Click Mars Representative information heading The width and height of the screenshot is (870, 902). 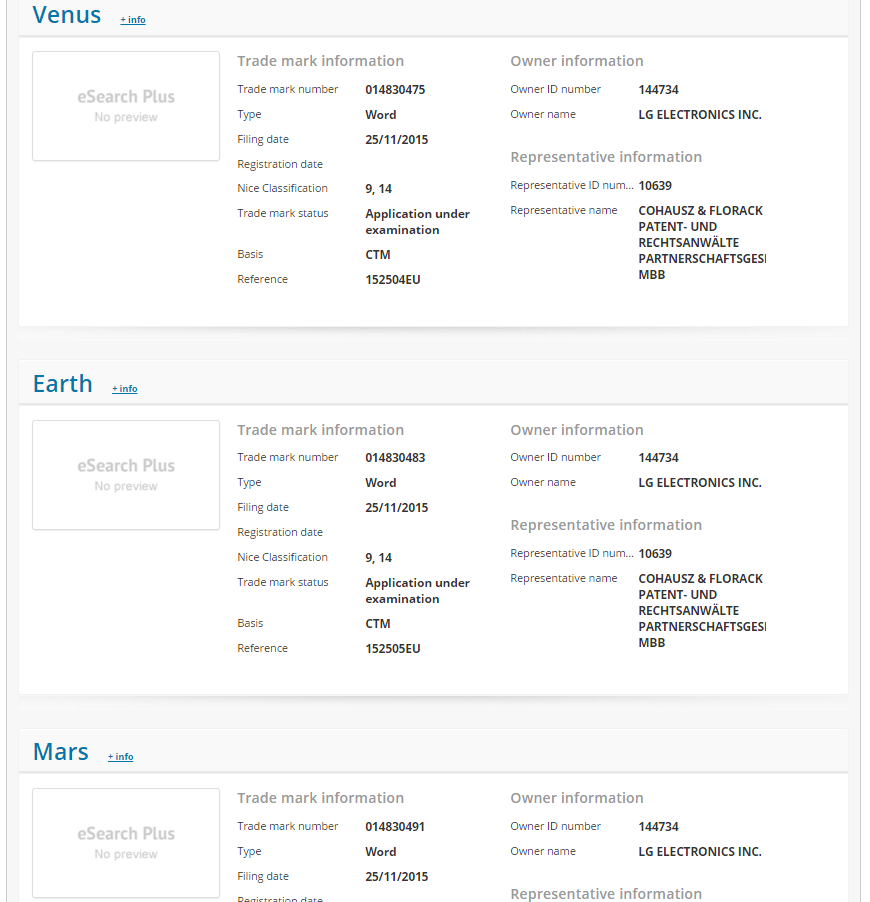[x=606, y=894]
